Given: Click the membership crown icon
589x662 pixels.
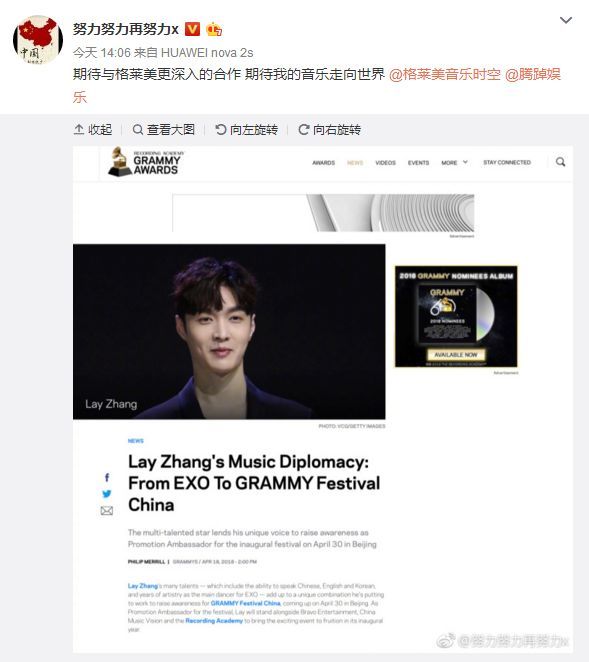Looking at the screenshot, I should [x=214, y=29].
